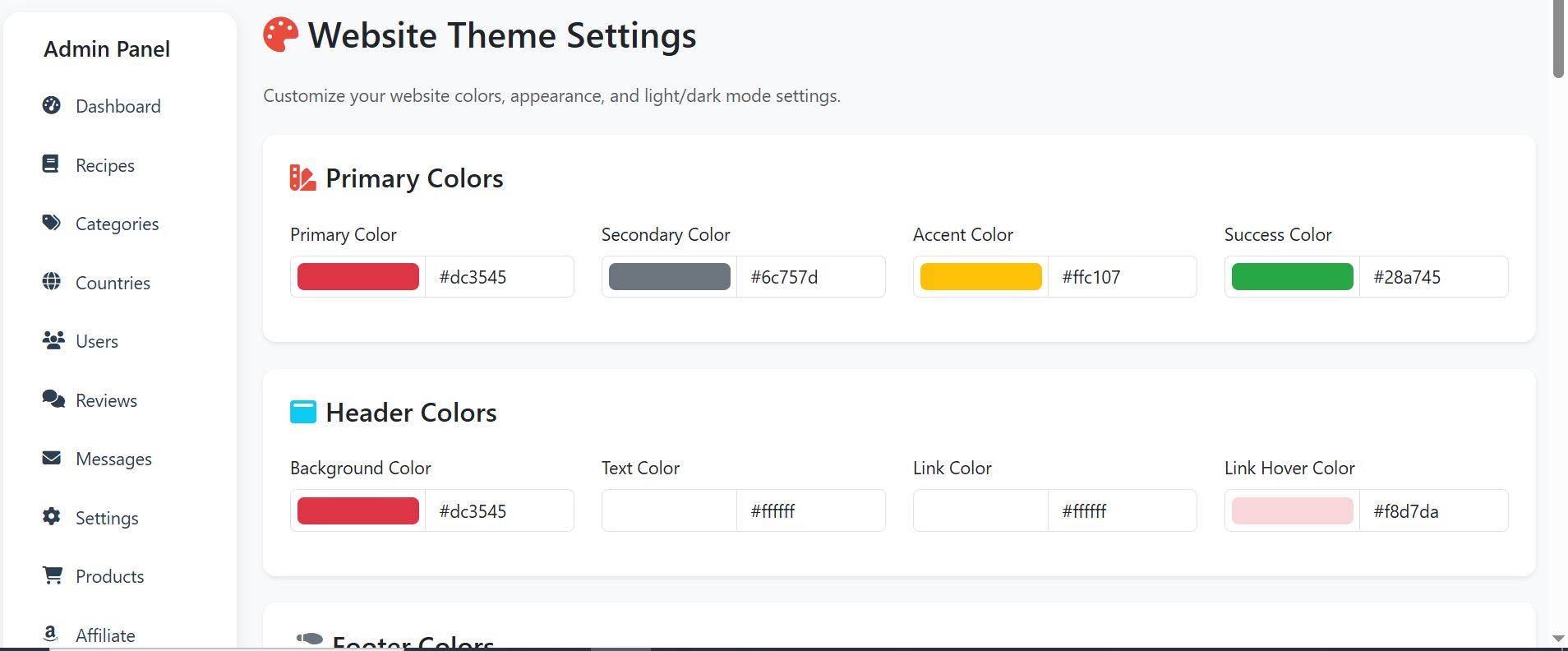This screenshot has width=1568, height=651.
Task: Click the Messages envelope icon
Action: click(52, 458)
